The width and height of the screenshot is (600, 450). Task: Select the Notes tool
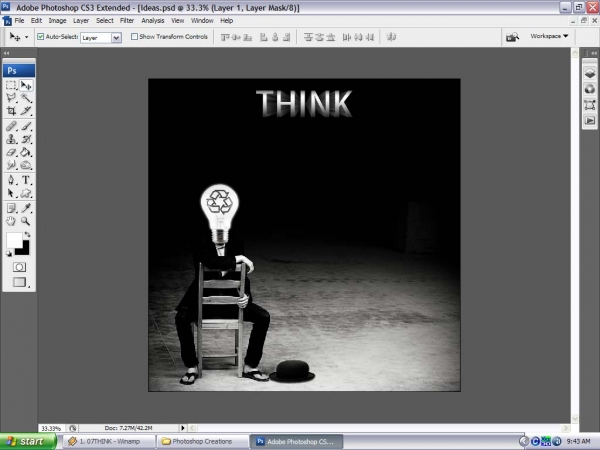[11, 208]
